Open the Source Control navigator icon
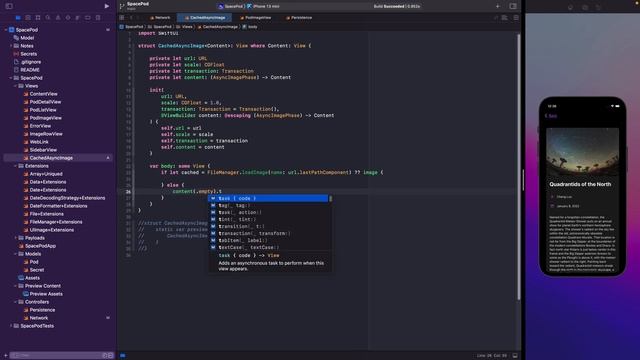Screen dimensions: 640x360 pyautogui.click(x=28, y=18)
